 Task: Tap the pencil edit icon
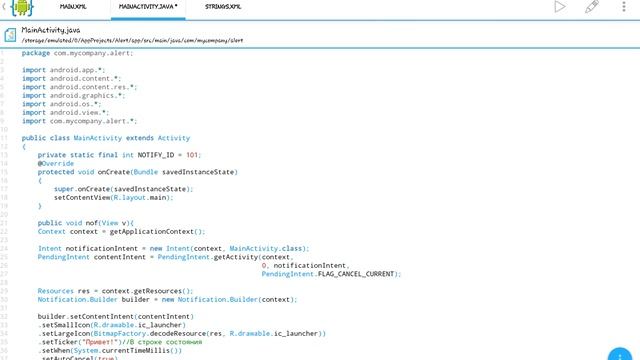point(592,7)
